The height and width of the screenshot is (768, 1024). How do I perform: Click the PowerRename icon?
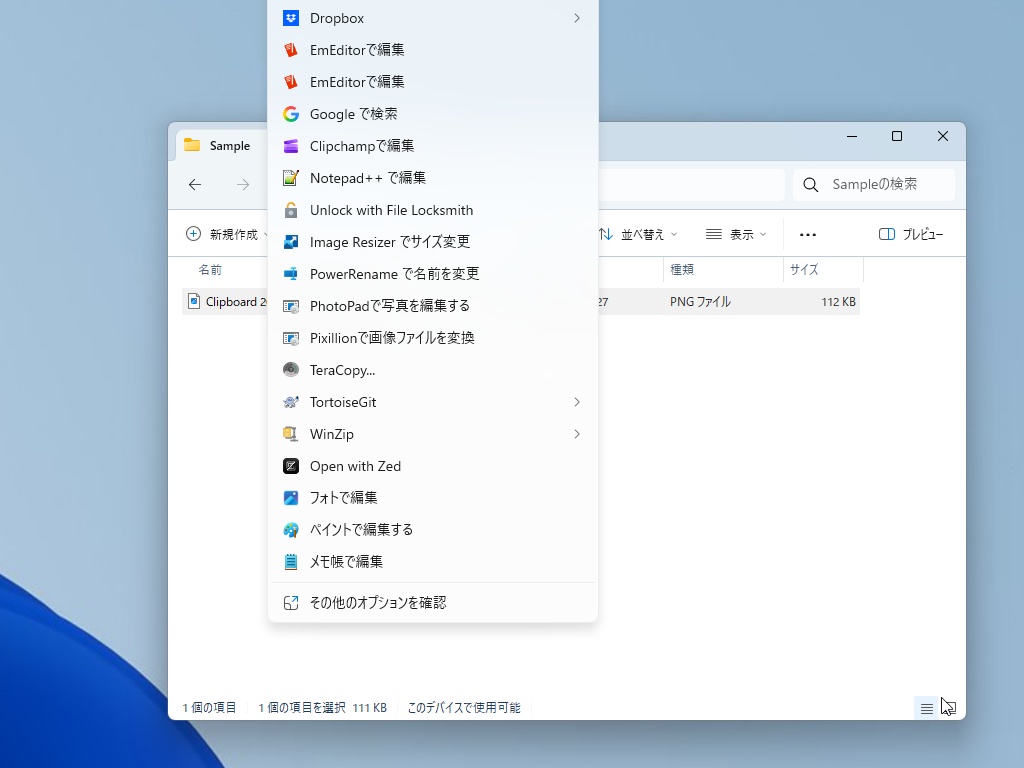291,274
